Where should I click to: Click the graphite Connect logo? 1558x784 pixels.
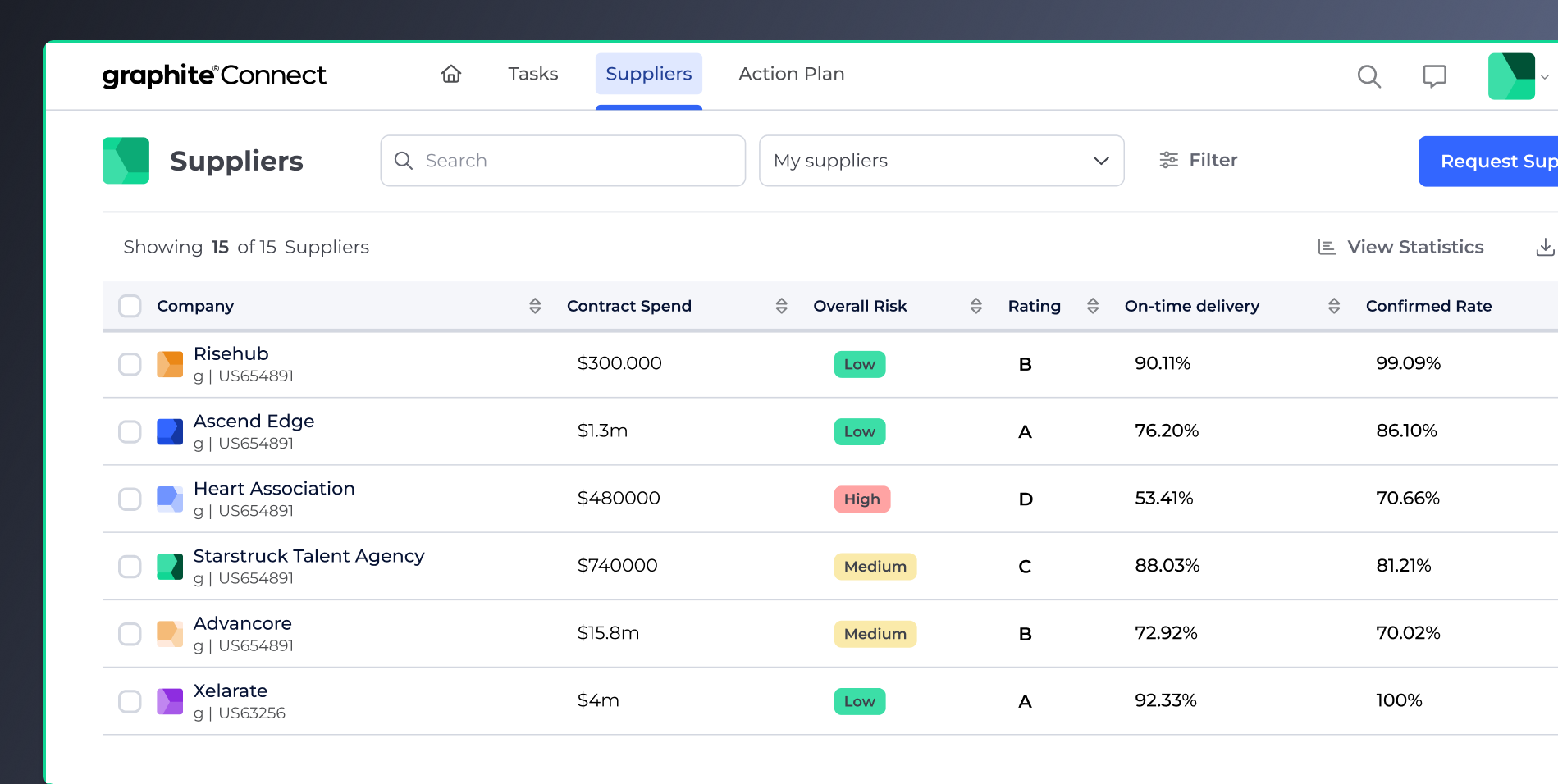click(x=214, y=75)
